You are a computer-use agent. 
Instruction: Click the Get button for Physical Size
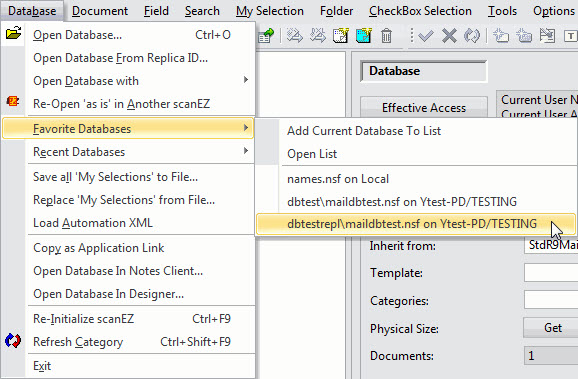pos(552,328)
